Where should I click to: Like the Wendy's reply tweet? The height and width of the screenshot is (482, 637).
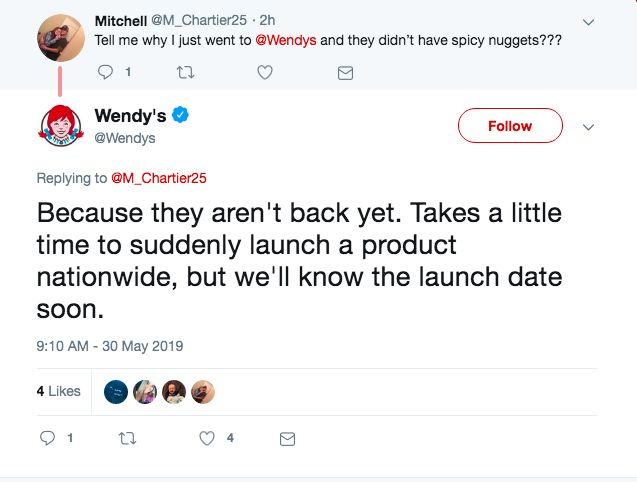[207, 438]
